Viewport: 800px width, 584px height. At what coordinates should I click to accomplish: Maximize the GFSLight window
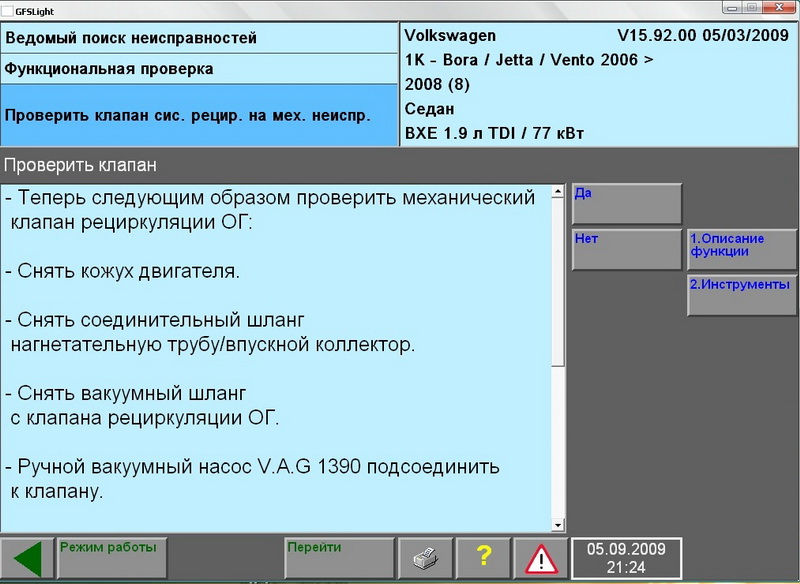(x=752, y=8)
